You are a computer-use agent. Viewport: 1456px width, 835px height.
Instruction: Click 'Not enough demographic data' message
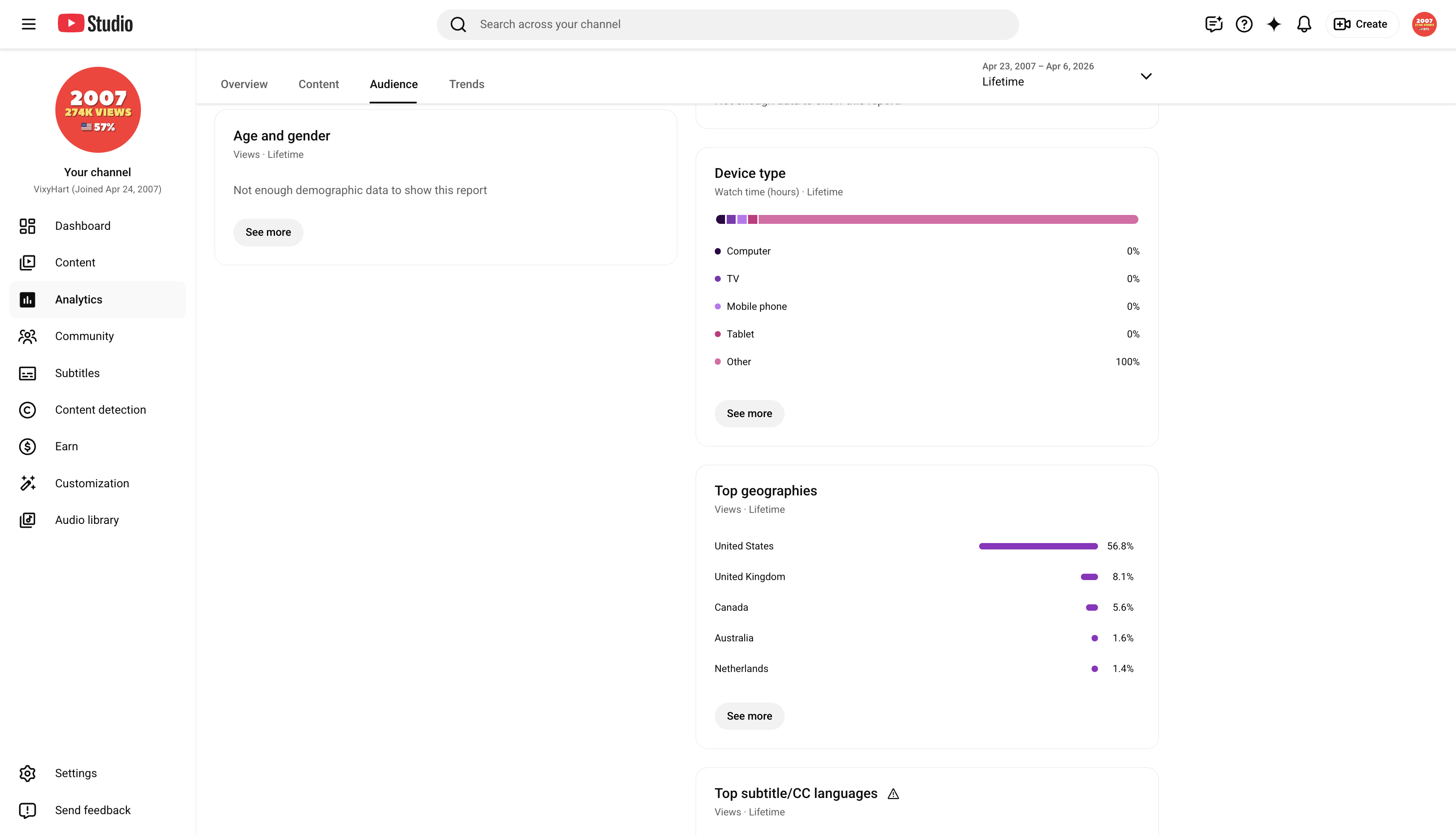360,190
